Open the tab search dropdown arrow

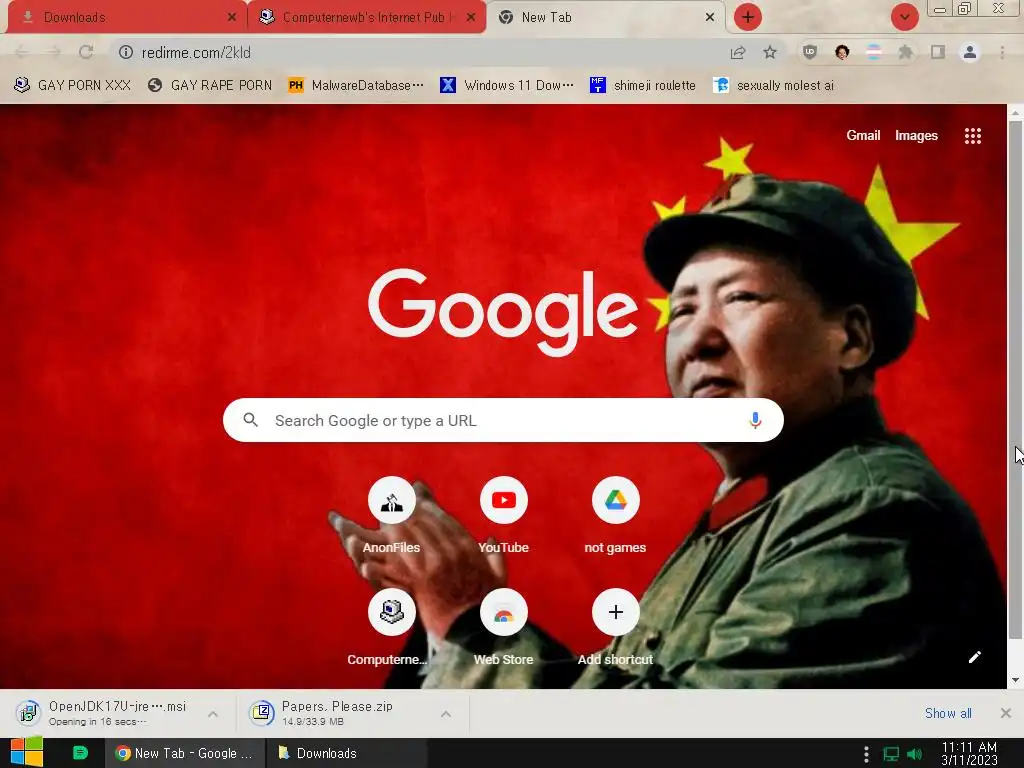(x=904, y=17)
